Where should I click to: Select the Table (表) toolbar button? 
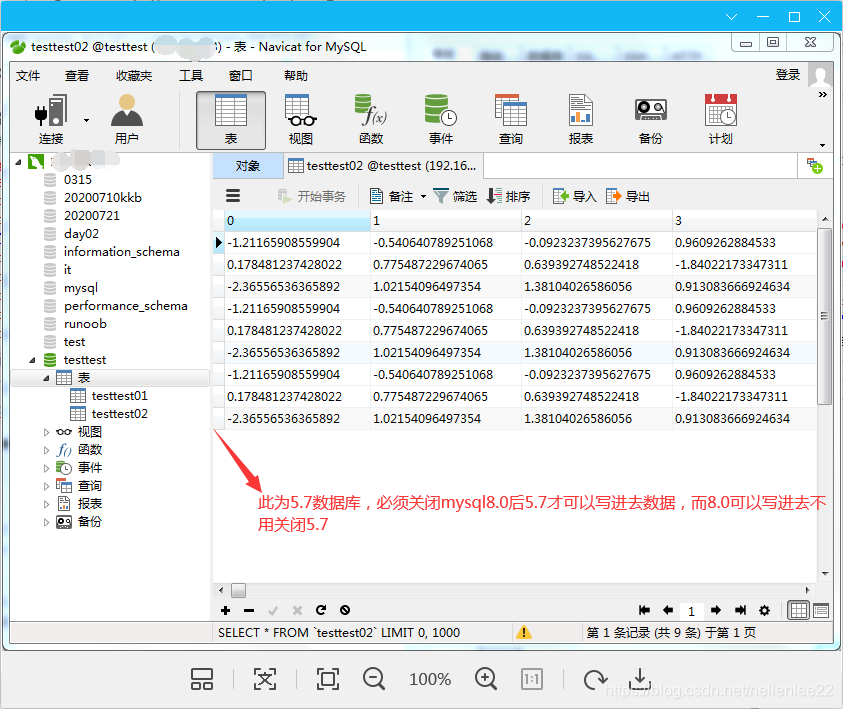[231, 120]
